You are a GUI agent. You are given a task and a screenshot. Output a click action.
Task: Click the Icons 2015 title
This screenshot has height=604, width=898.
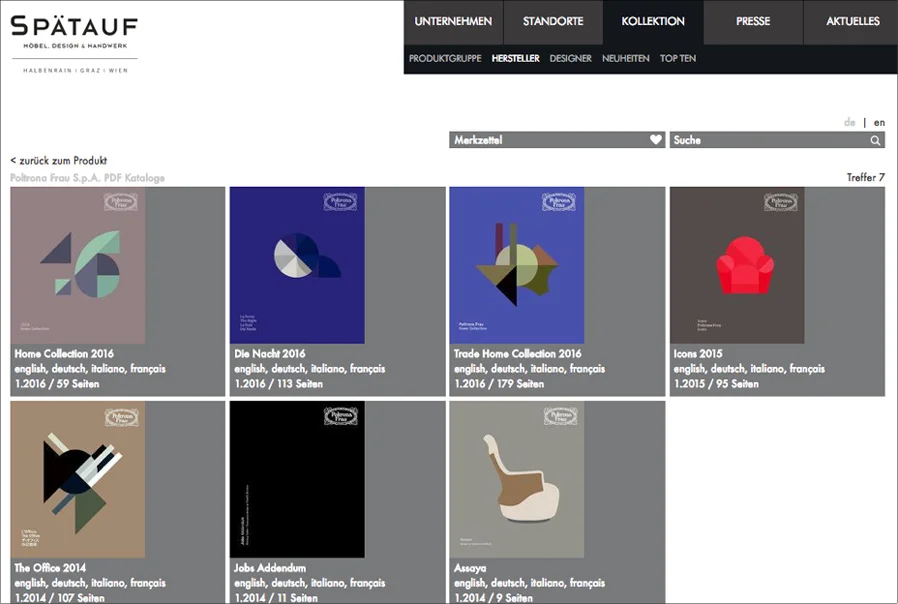698,354
